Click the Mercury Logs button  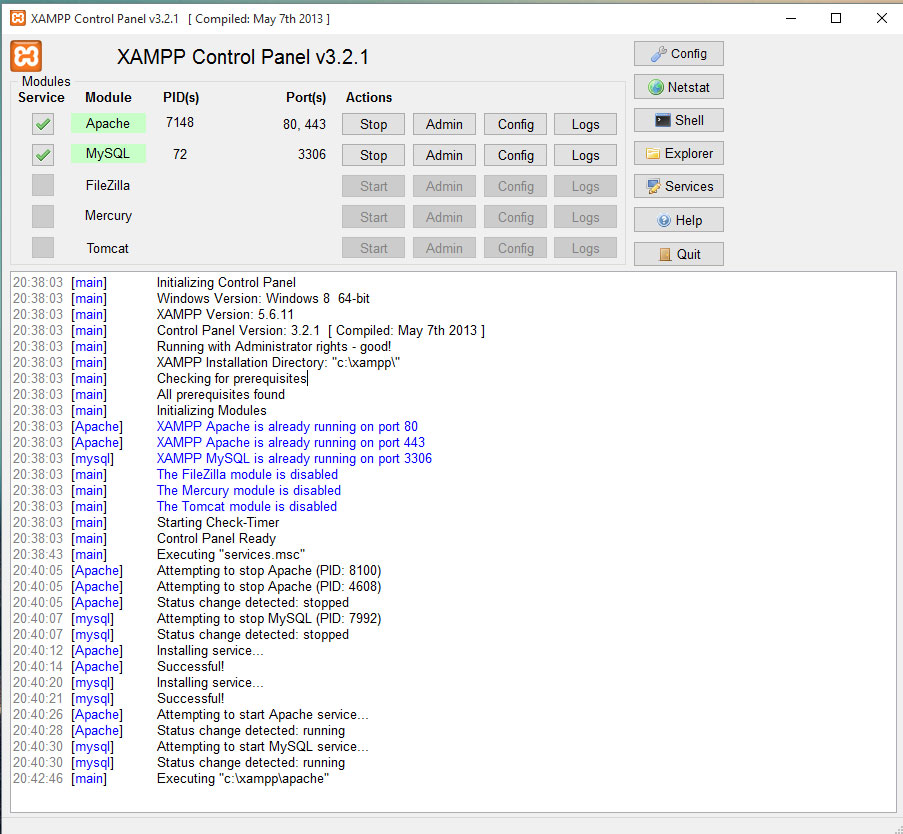coord(585,218)
